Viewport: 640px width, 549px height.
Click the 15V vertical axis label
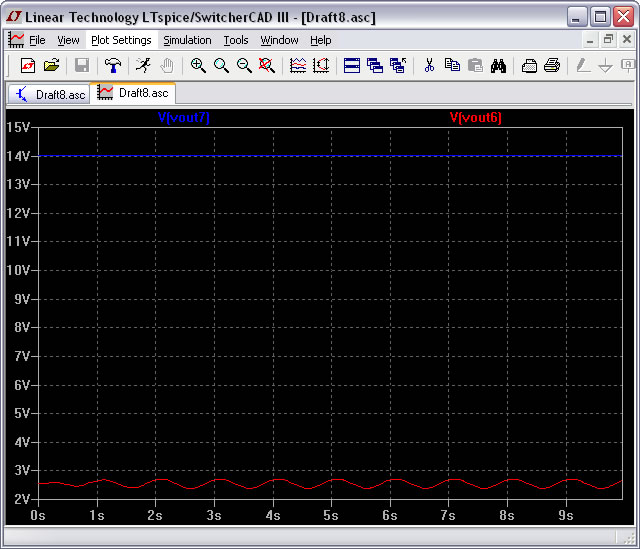(18, 127)
